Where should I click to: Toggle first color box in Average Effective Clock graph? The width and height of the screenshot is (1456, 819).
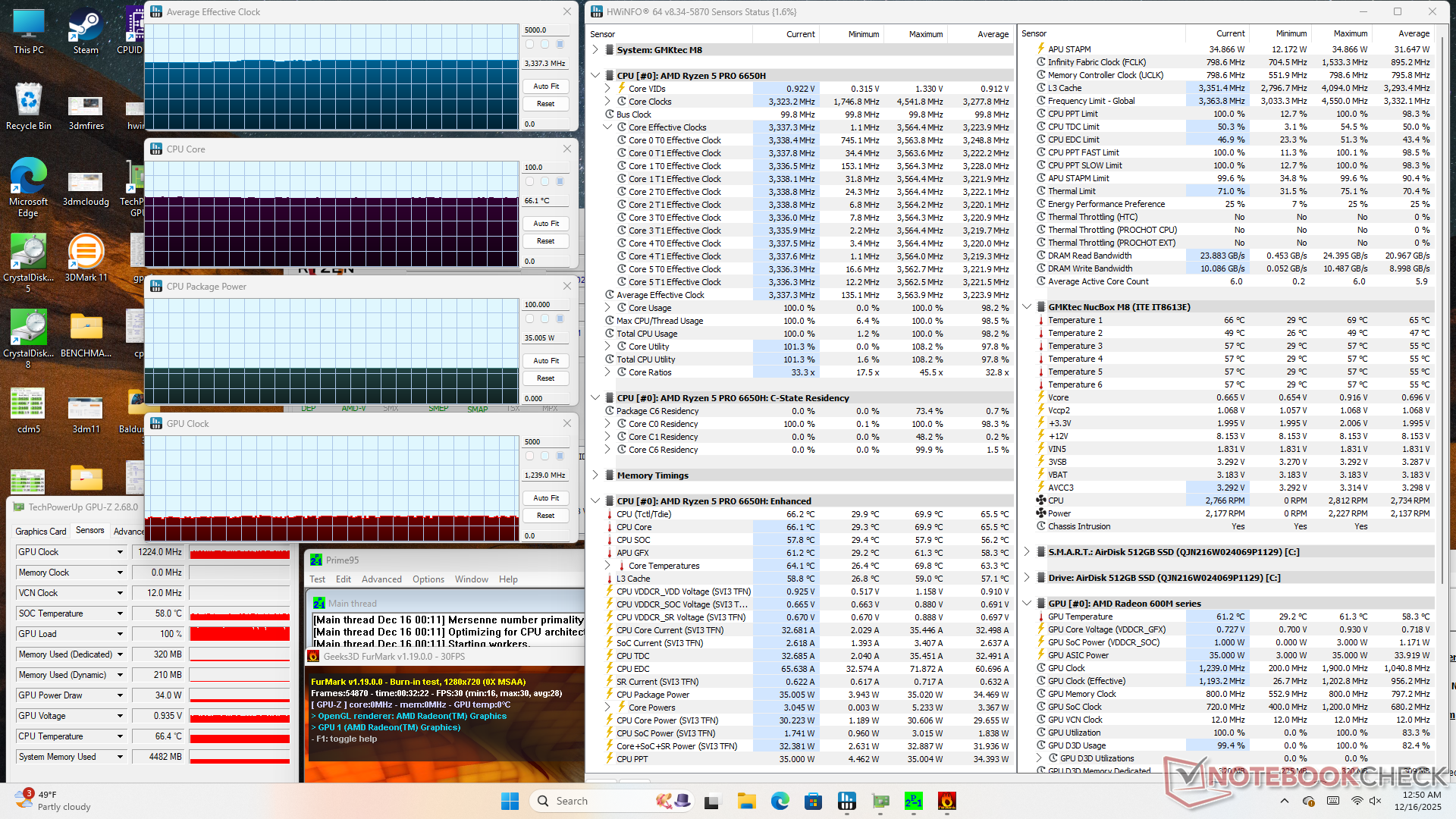tap(529, 45)
